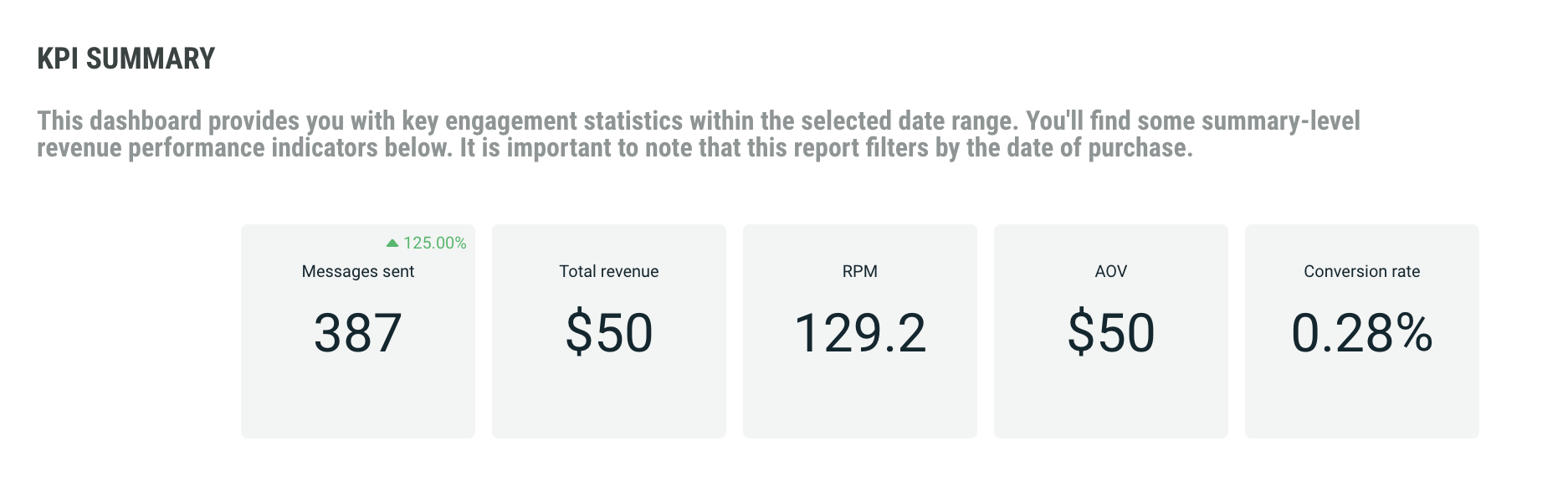Select the KPI SUMMARY heading

coord(126,59)
